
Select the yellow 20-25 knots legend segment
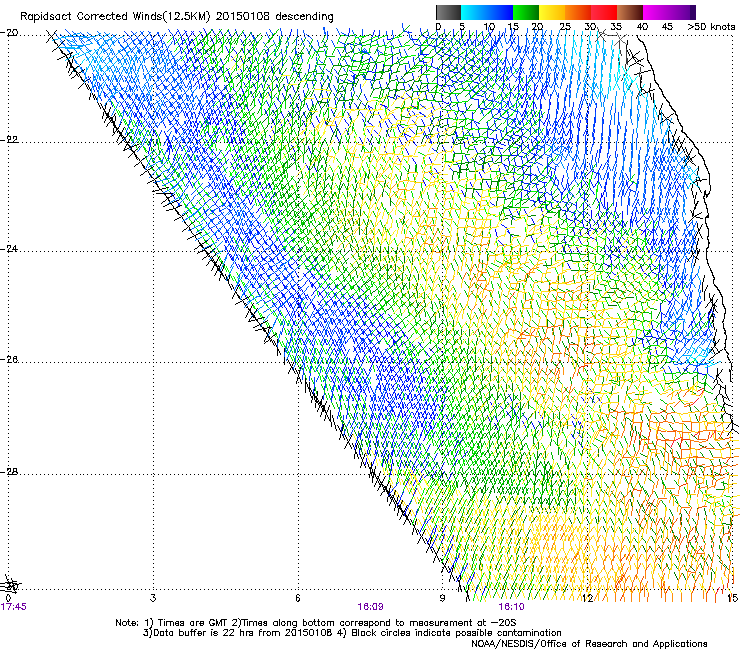(552, 12)
